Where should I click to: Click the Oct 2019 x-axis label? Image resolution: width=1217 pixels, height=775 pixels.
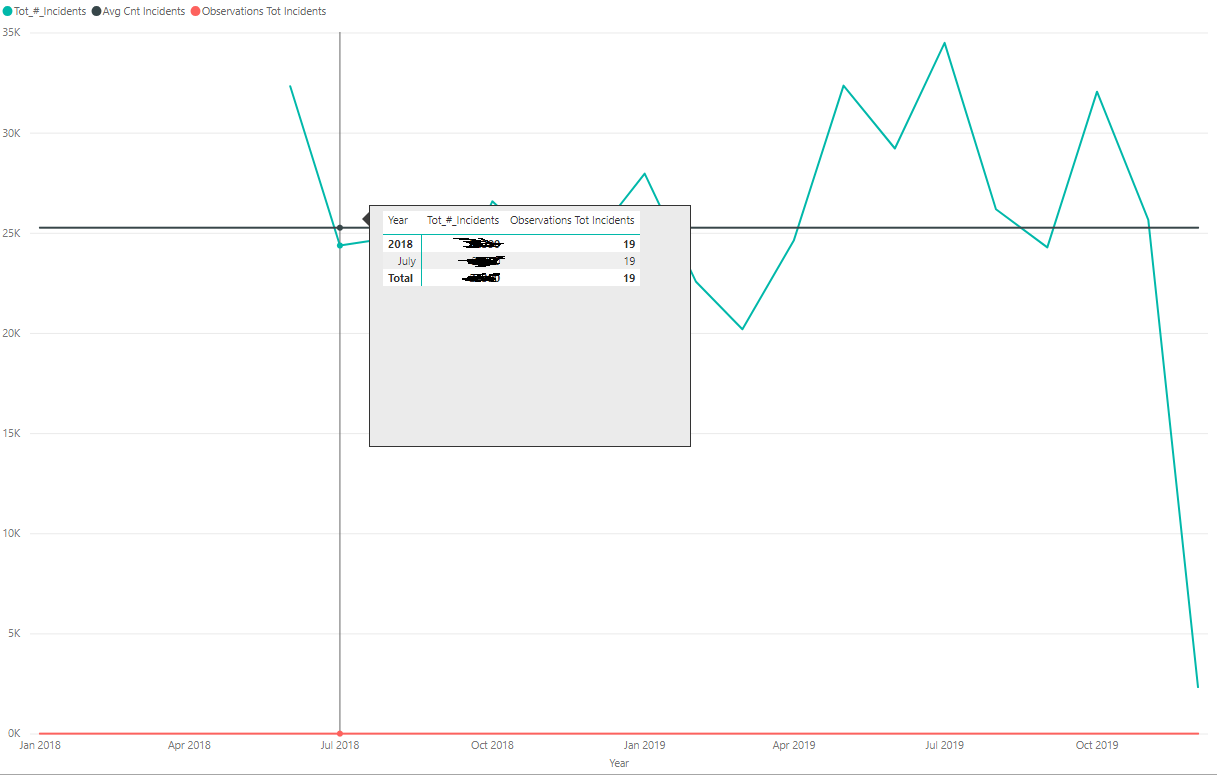pyautogui.click(x=1097, y=745)
